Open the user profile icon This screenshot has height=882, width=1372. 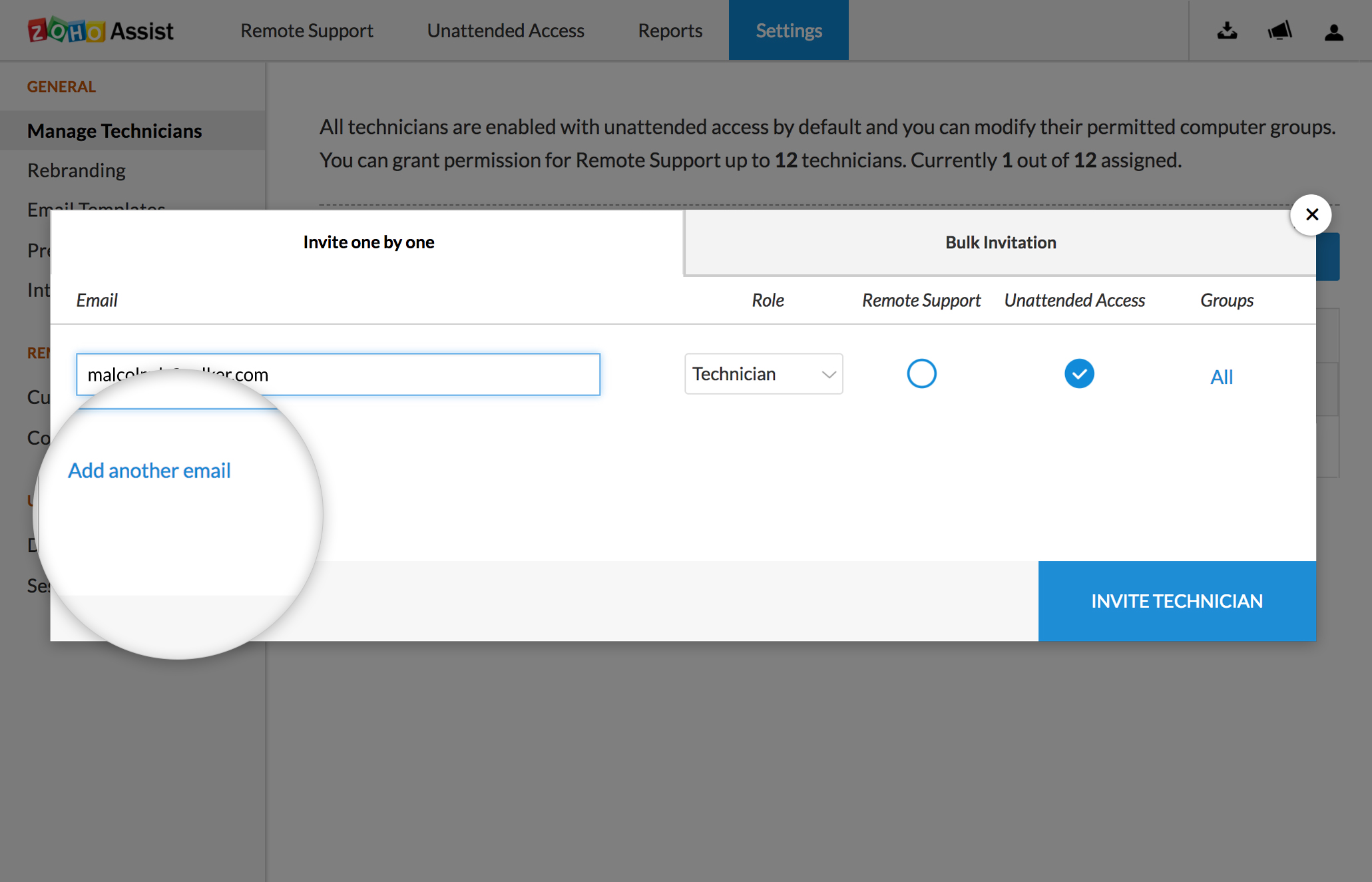pyautogui.click(x=1333, y=32)
